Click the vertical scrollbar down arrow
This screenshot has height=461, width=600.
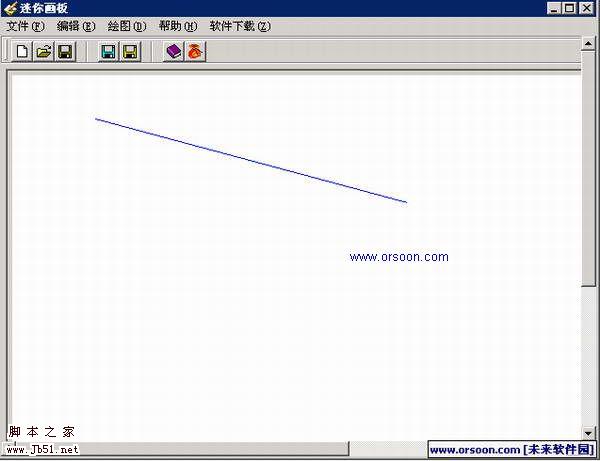coord(588,433)
